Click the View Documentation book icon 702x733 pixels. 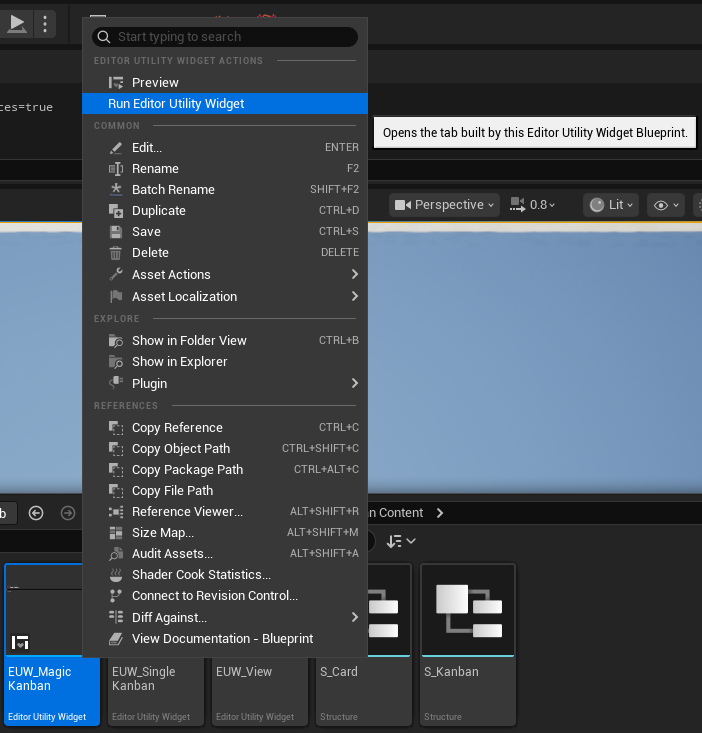click(116, 639)
